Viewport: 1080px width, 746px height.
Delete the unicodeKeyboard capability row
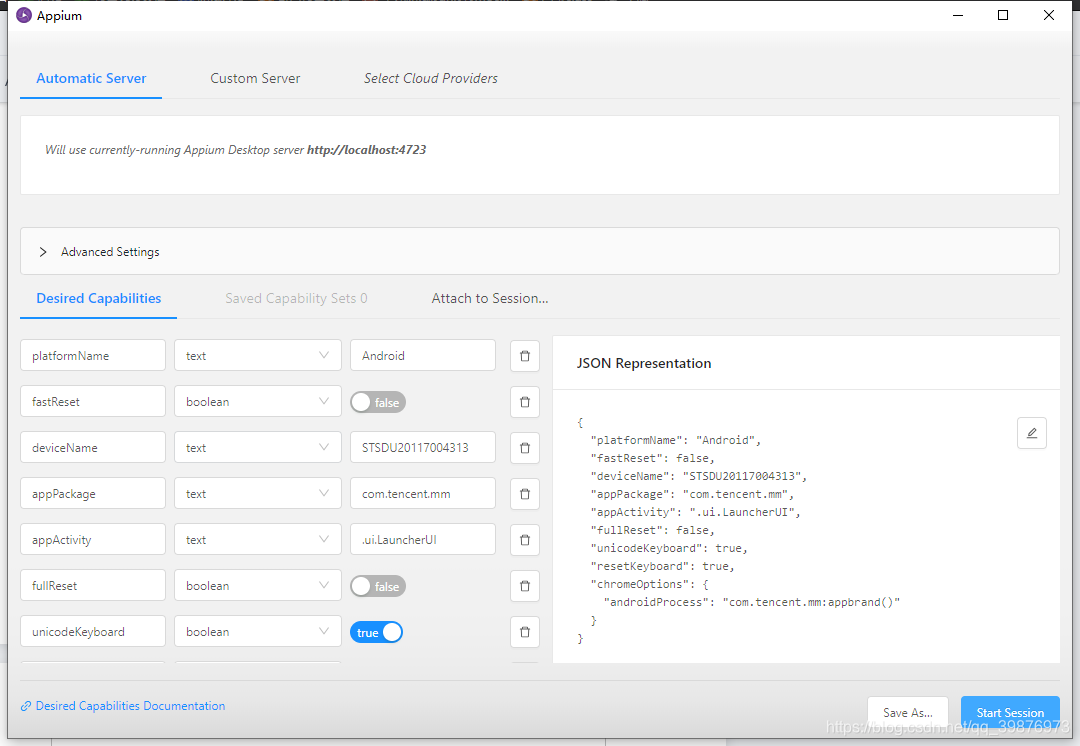click(525, 632)
